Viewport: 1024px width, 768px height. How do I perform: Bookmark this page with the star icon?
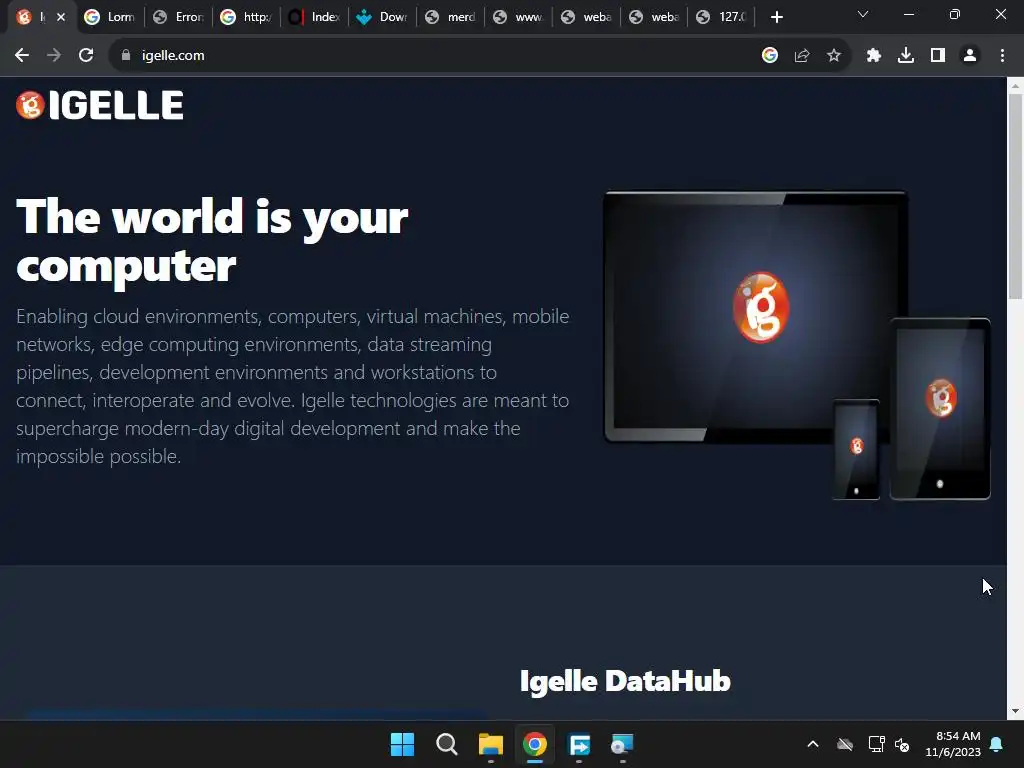pyautogui.click(x=834, y=56)
